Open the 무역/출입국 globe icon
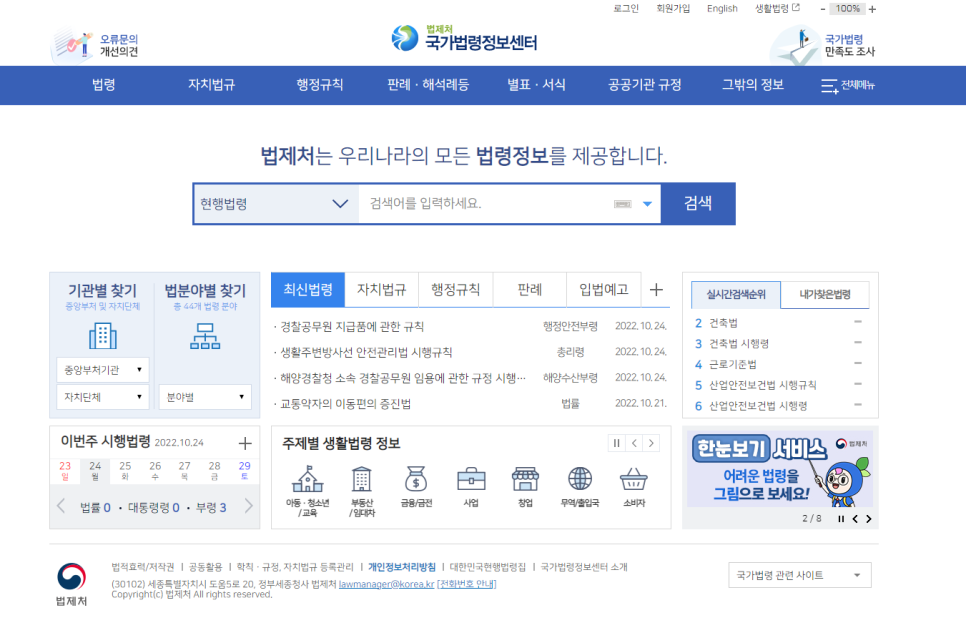Screen dimensions: 966x638 580,480
